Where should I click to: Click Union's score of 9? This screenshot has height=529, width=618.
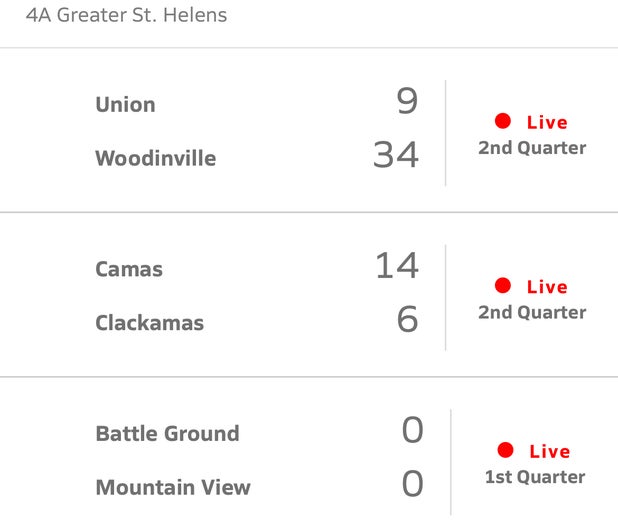(407, 101)
